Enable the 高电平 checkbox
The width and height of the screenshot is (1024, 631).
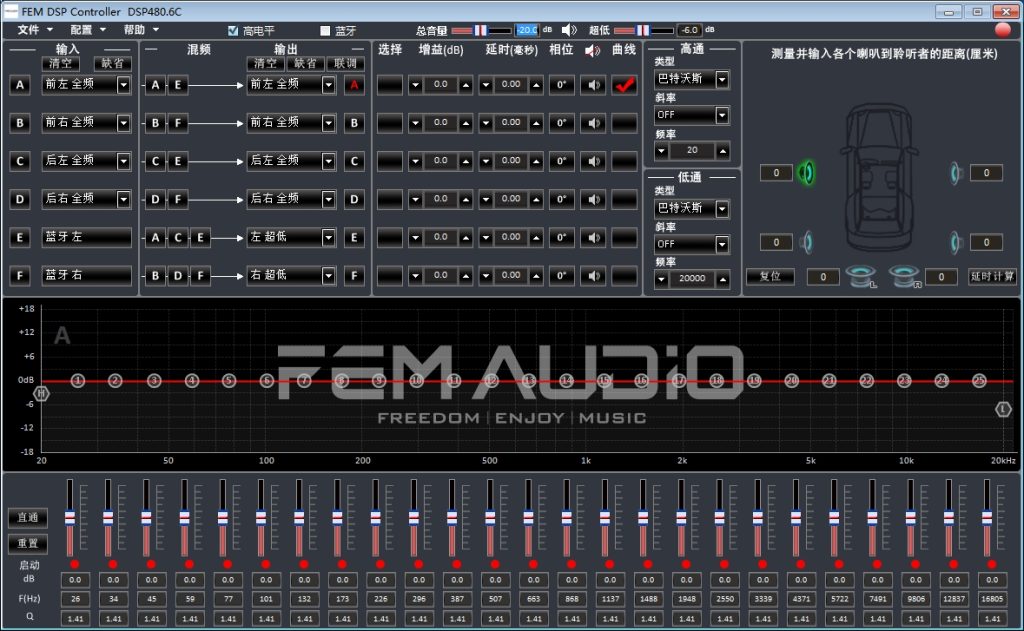pos(233,31)
